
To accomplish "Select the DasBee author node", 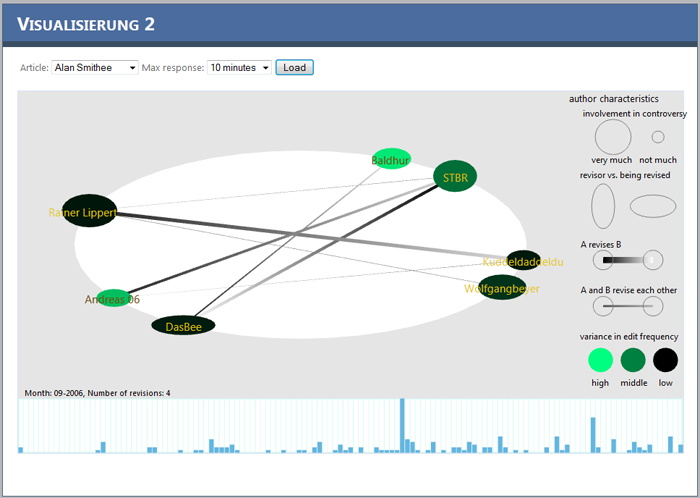I will point(183,325).
